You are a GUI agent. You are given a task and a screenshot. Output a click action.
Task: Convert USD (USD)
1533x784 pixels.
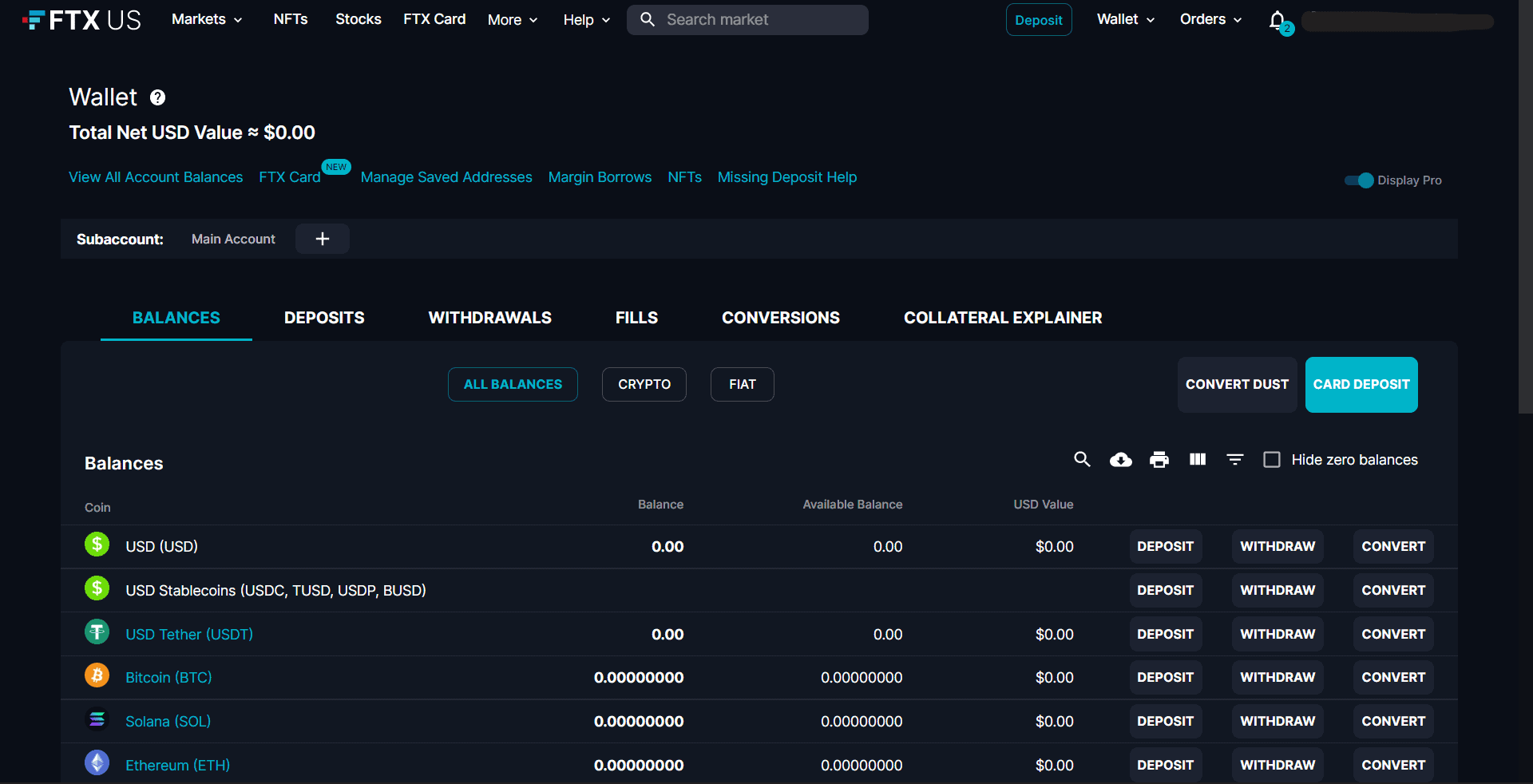coord(1393,547)
